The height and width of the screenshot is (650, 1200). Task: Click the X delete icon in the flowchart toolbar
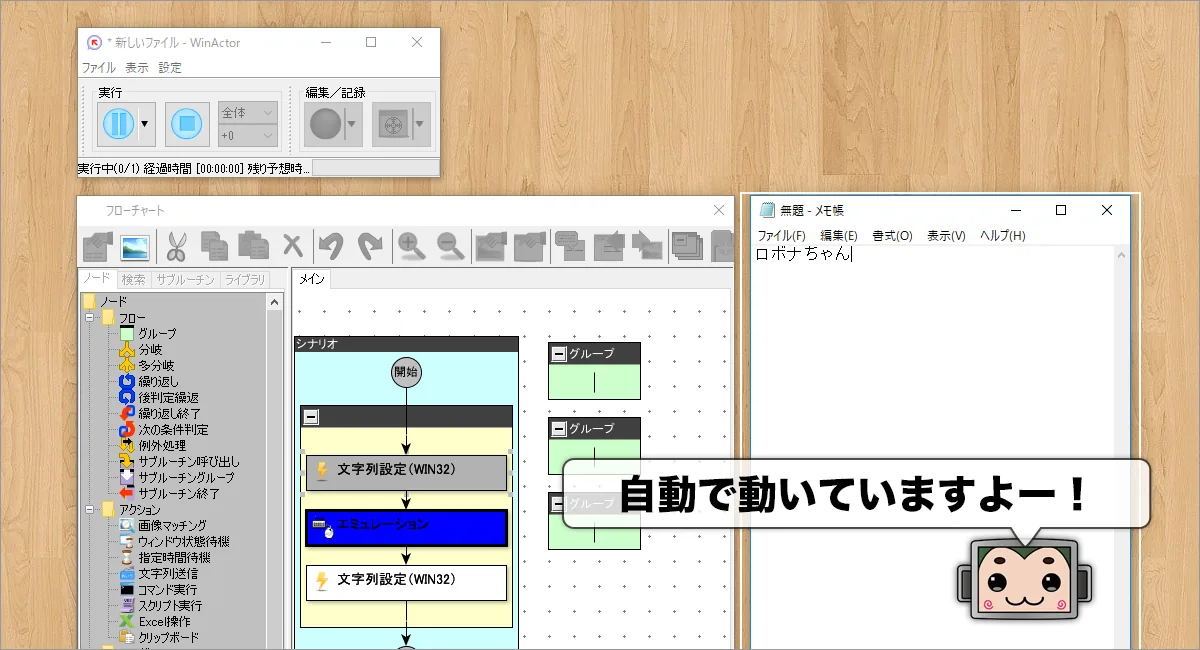click(x=292, y=245)
